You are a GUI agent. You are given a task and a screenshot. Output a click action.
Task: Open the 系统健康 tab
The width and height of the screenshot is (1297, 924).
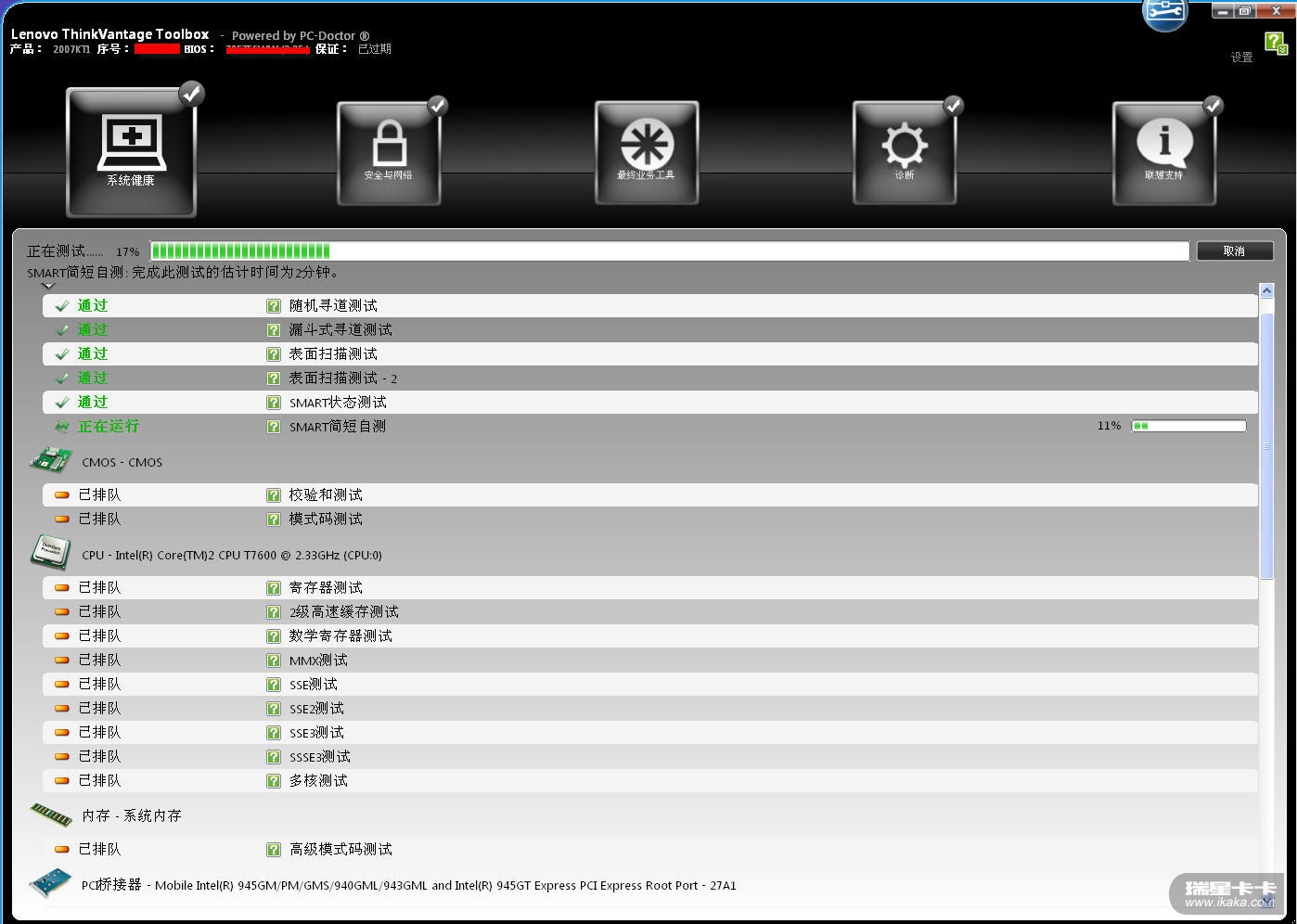click(131, 152)
